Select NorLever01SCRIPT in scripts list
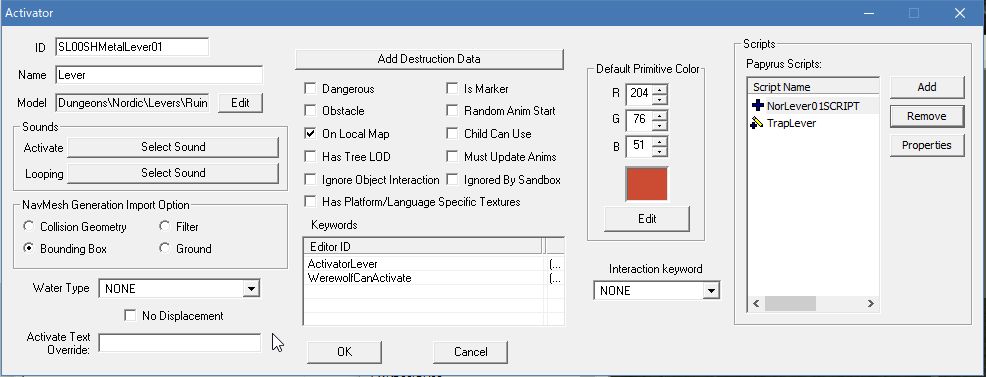 (813, 106)
